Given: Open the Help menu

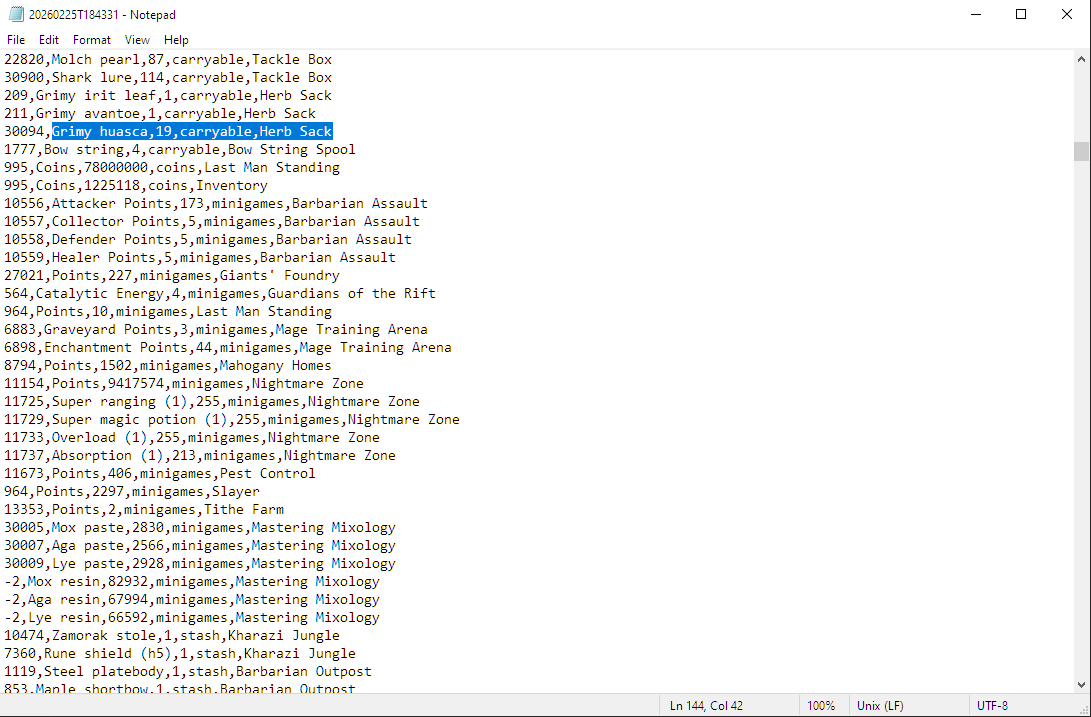Looking at the screenshot, I should [176, 40].
